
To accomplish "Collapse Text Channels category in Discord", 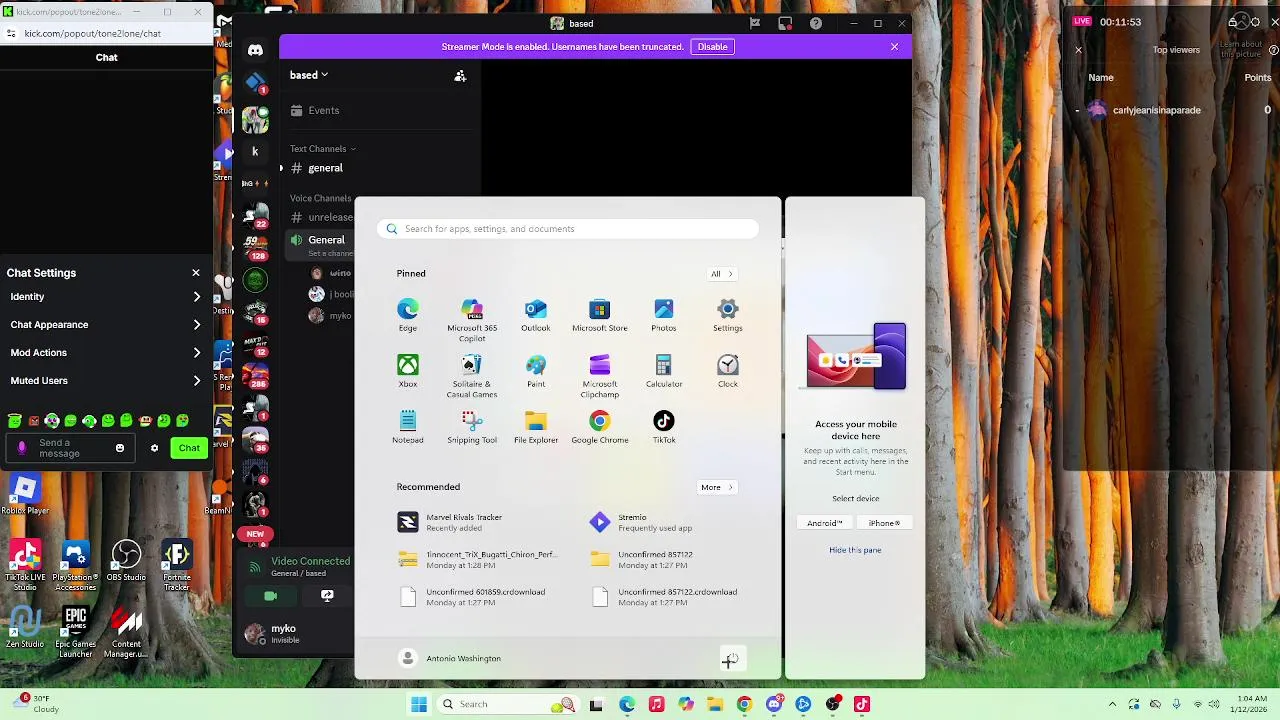I will tap(322, 149).
